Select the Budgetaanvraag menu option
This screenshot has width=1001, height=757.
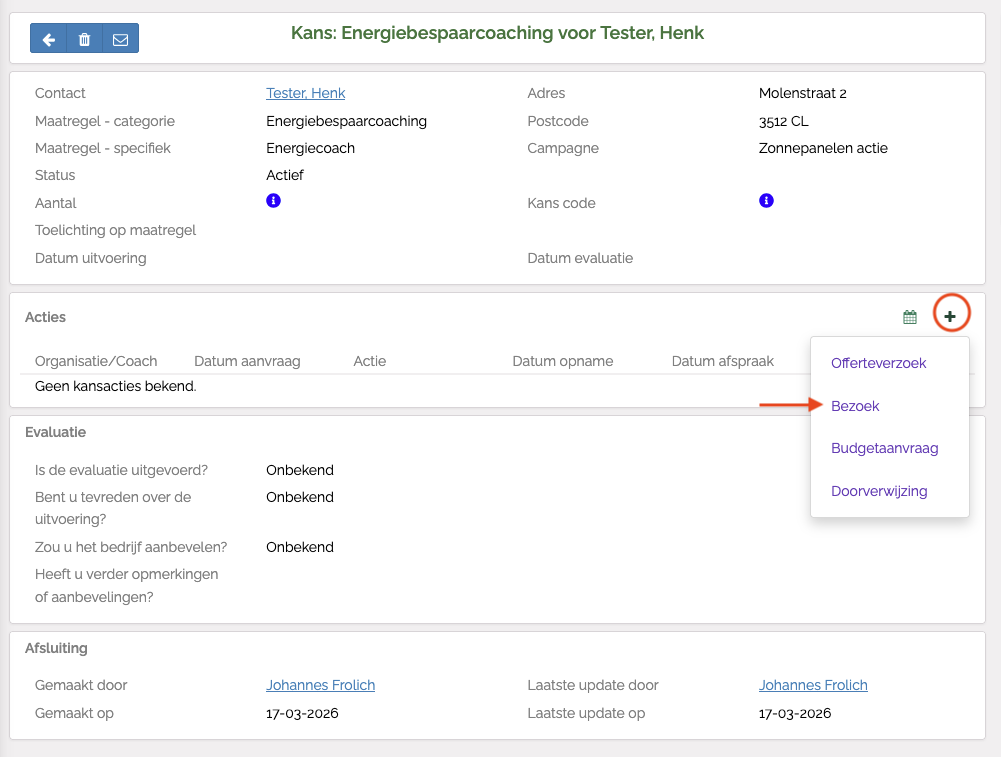coord(884,448)
